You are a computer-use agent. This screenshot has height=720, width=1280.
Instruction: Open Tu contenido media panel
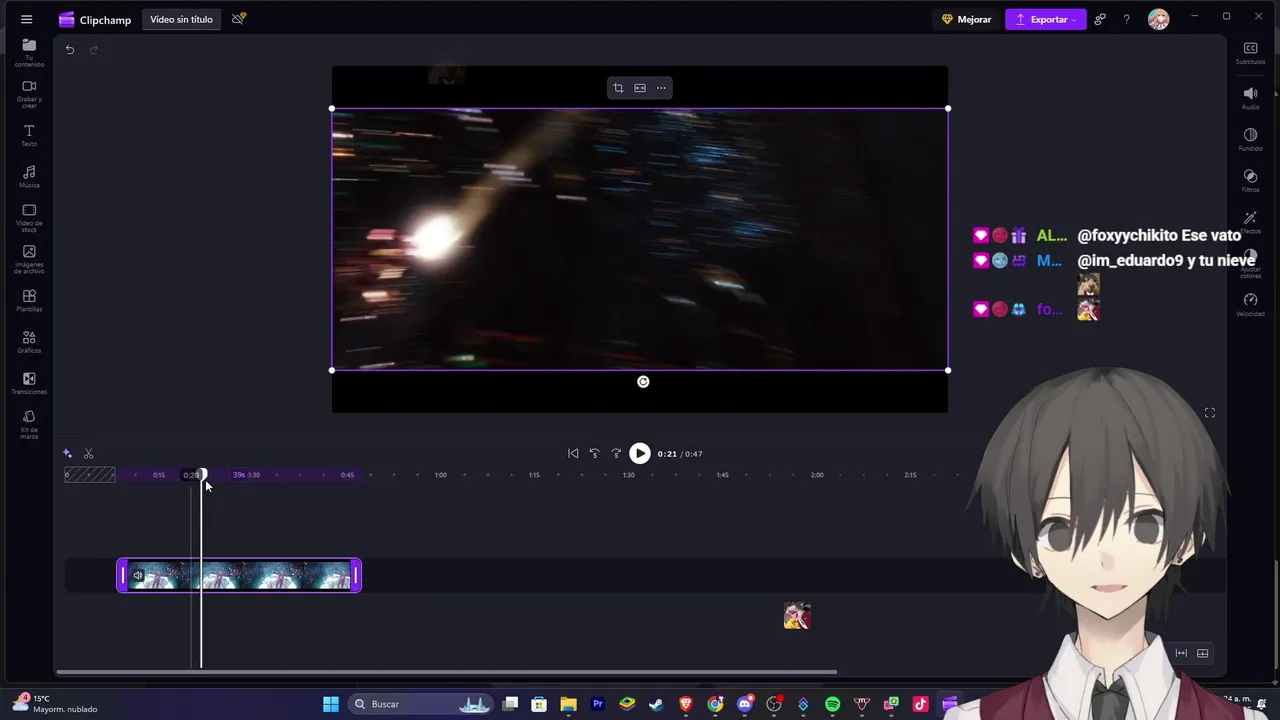tap(29, 52)
